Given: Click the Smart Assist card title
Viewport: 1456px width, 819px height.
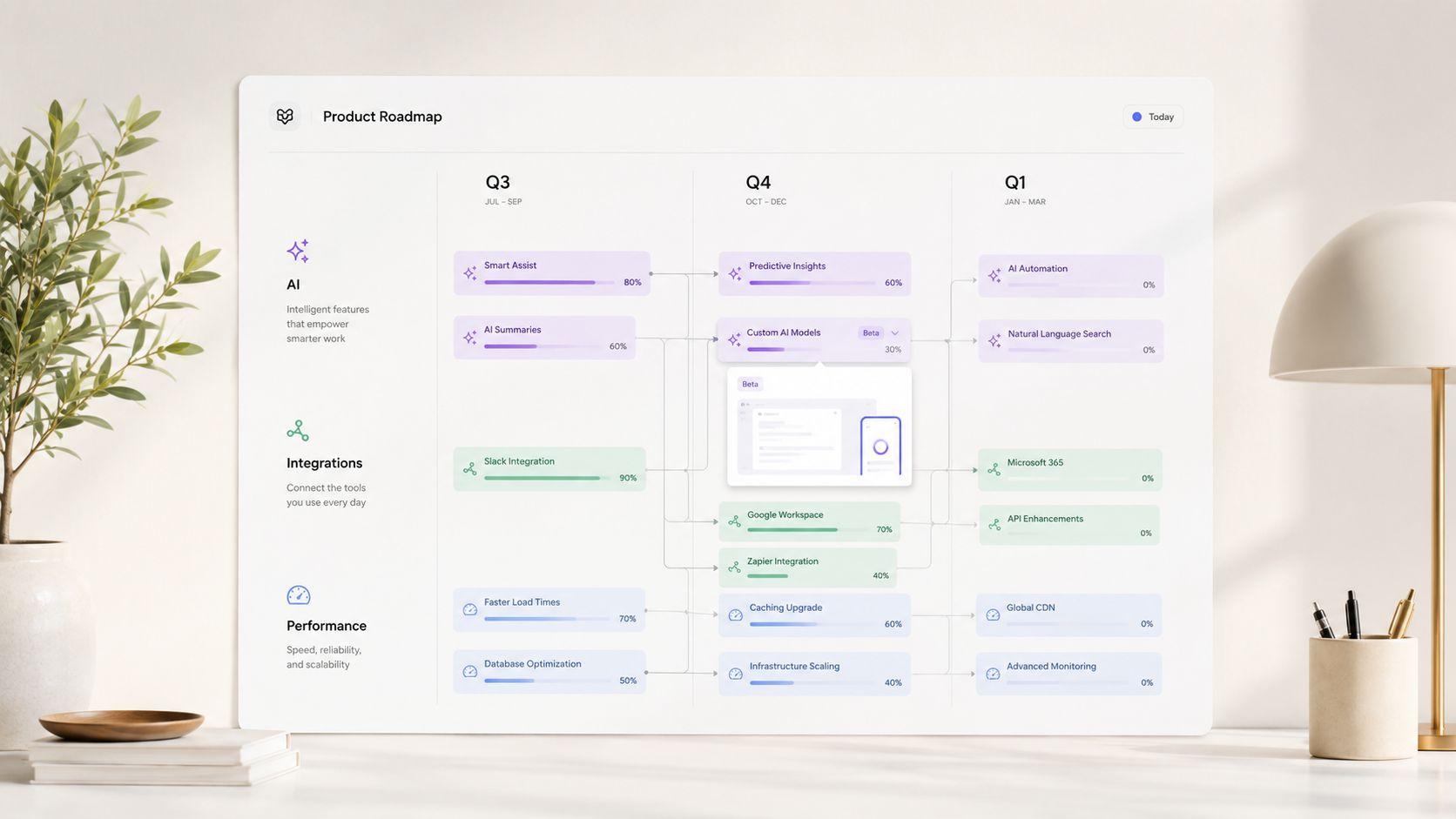Looking at the screenshot, I should click(x=510, y=265).
